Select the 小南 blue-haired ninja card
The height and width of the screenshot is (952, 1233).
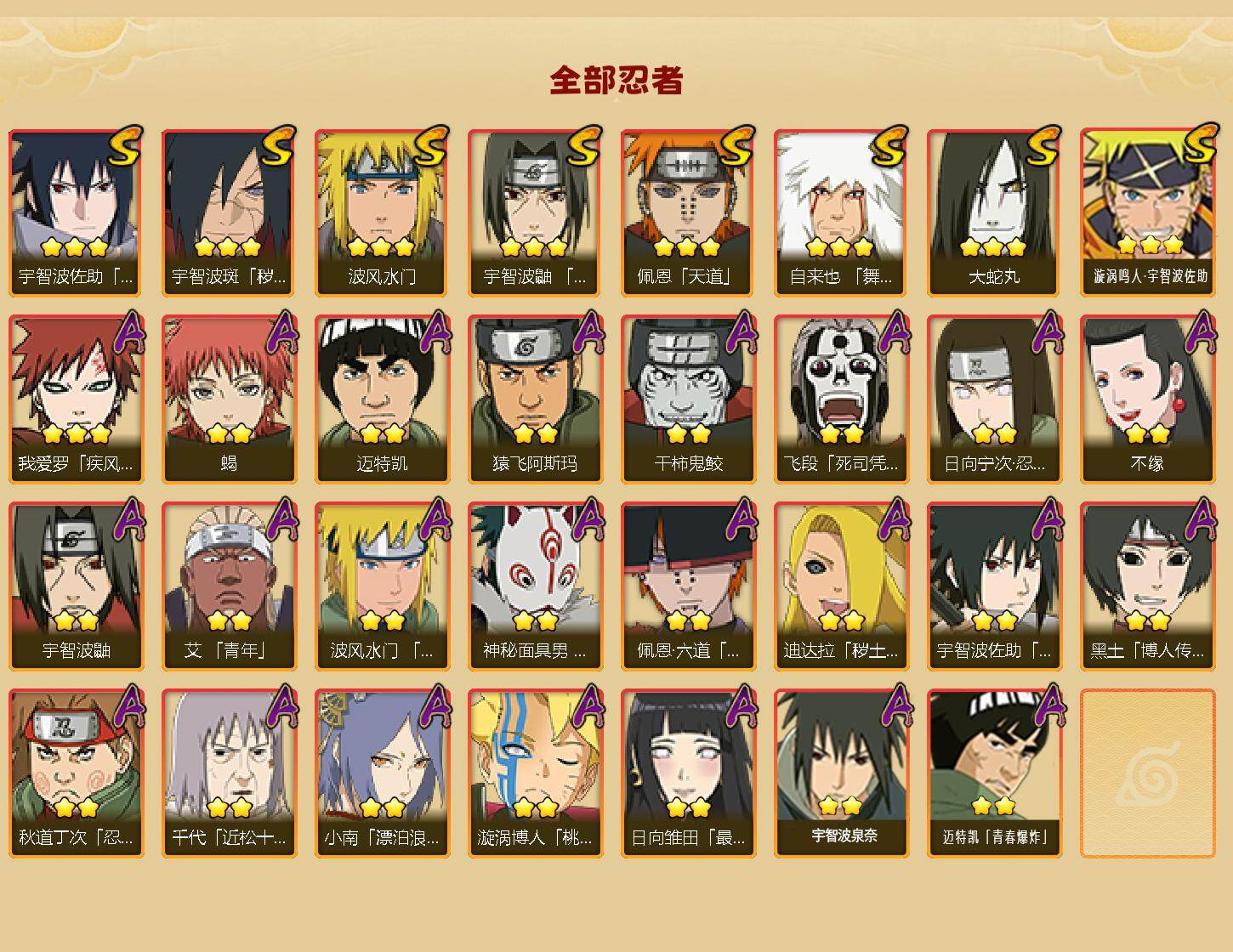click(x=382, y=773)
